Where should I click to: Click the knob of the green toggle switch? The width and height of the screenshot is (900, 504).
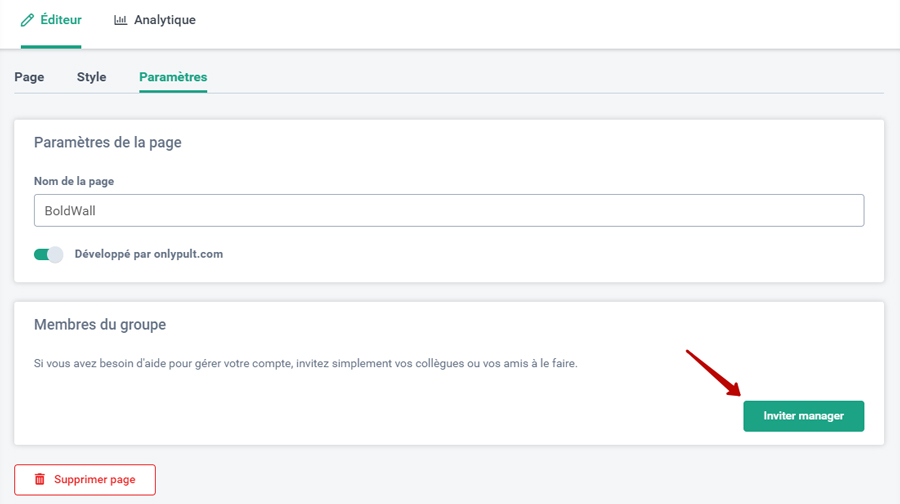tap(55, 254)
